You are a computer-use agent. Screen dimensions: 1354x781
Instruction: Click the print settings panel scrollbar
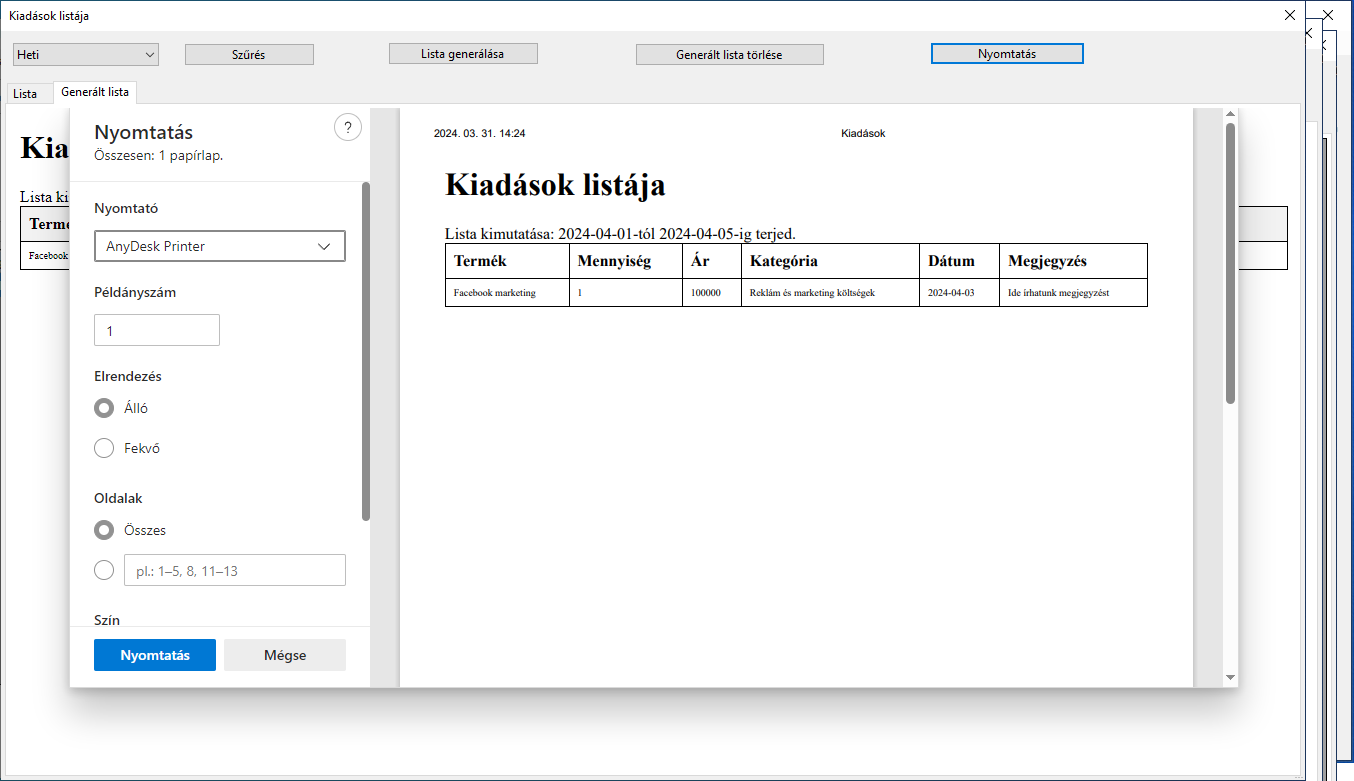point(366,350)
